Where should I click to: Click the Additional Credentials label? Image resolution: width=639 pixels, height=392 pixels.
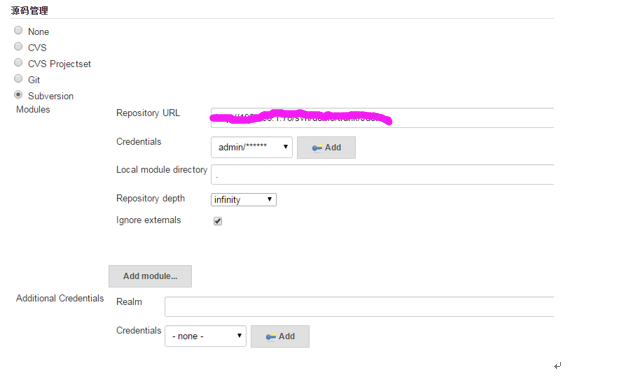tap(60, 298)
